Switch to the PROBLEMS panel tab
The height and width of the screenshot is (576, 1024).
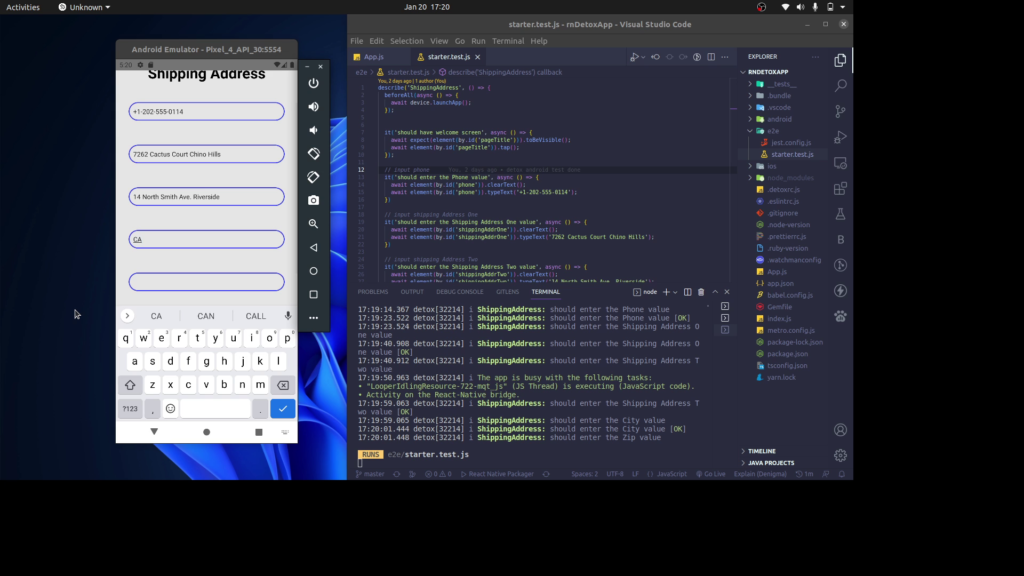coord(373,292)
